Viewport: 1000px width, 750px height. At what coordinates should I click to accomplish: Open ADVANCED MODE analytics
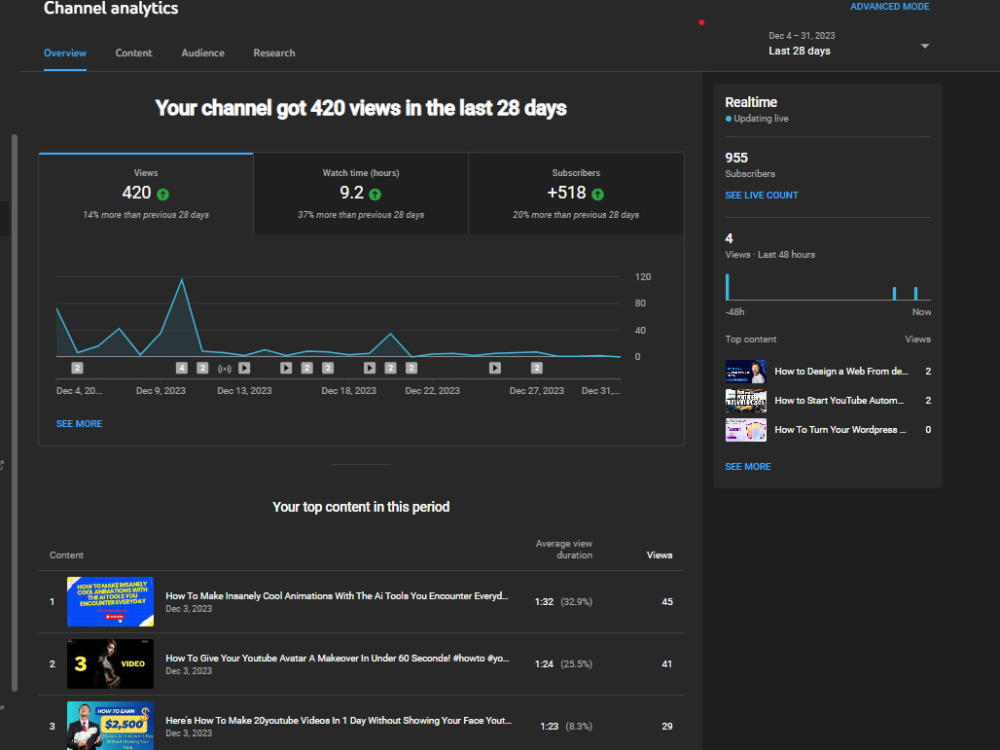pos(889,6)
